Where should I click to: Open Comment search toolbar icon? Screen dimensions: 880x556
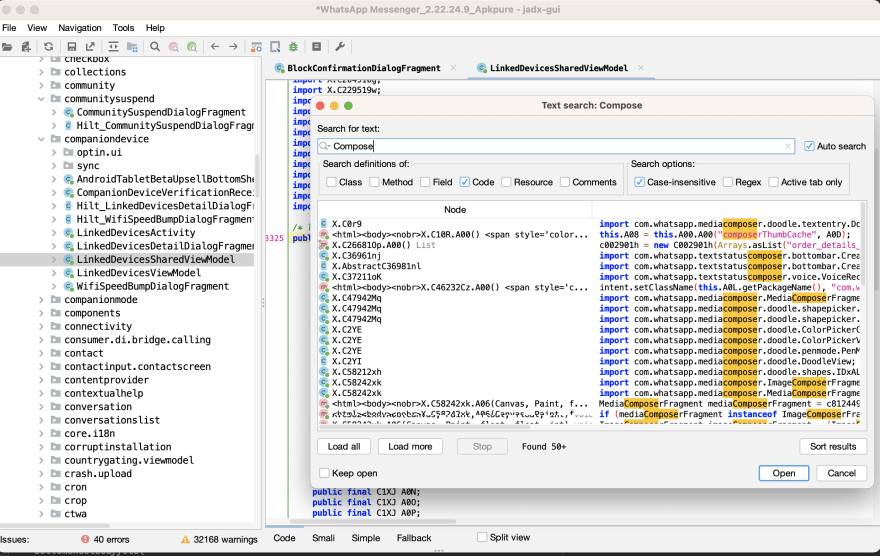192,47
